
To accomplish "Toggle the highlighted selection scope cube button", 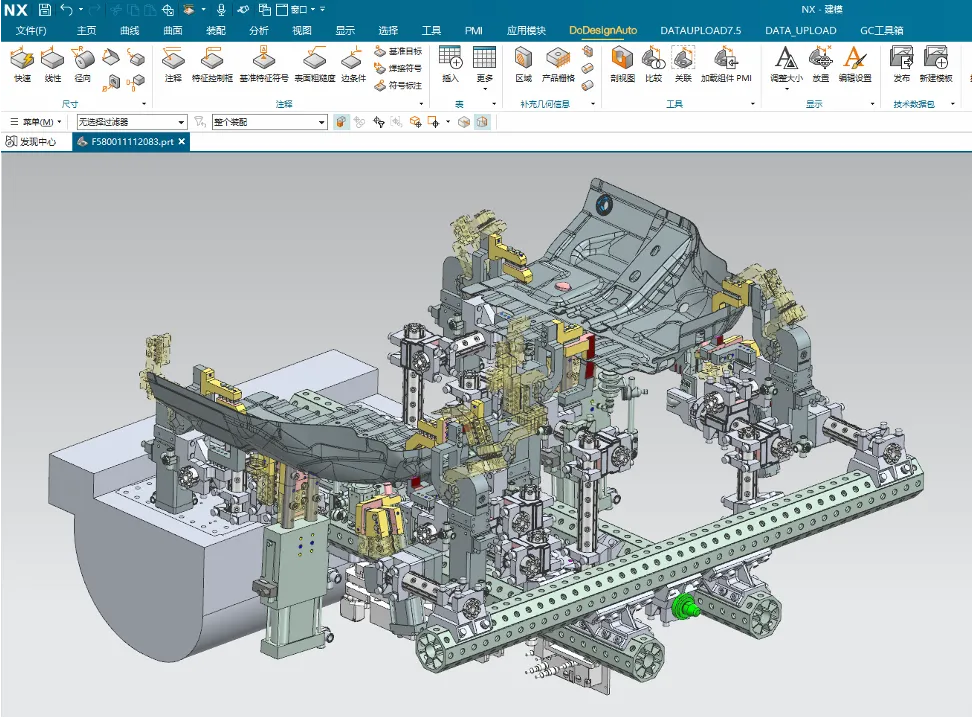I will coord(342,122).
